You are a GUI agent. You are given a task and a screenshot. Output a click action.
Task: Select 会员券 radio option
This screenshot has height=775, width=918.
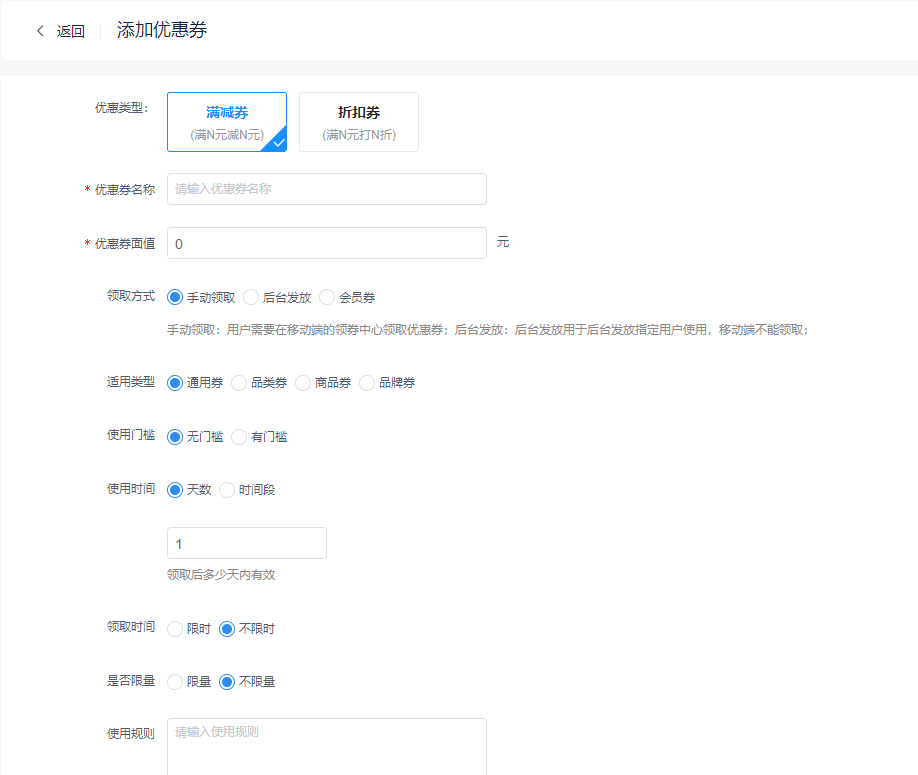(328, 297)
